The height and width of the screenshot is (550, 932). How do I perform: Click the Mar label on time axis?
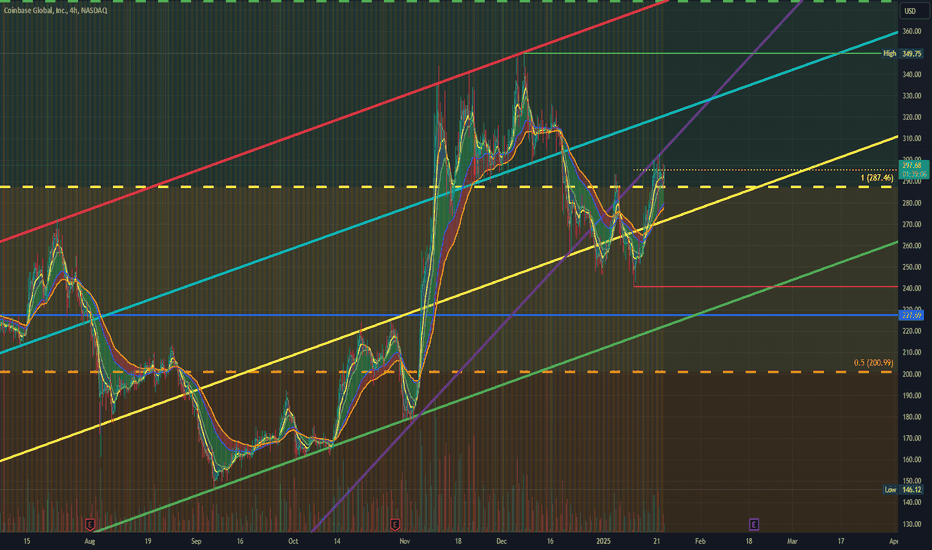(792, 541)
